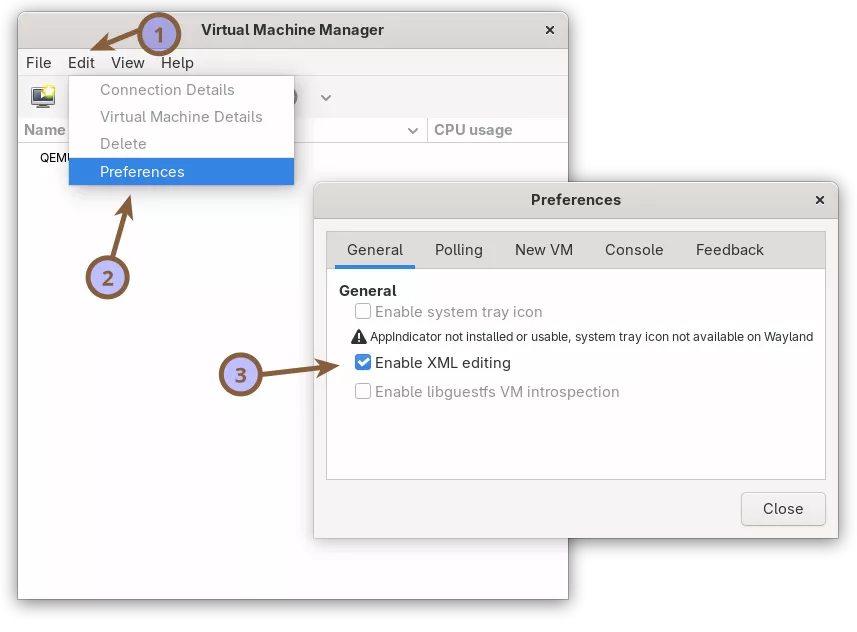The width and height of the screenshot is (857, 632).
Task: Open the Feedback tab
Action: (x=729, y=250)
